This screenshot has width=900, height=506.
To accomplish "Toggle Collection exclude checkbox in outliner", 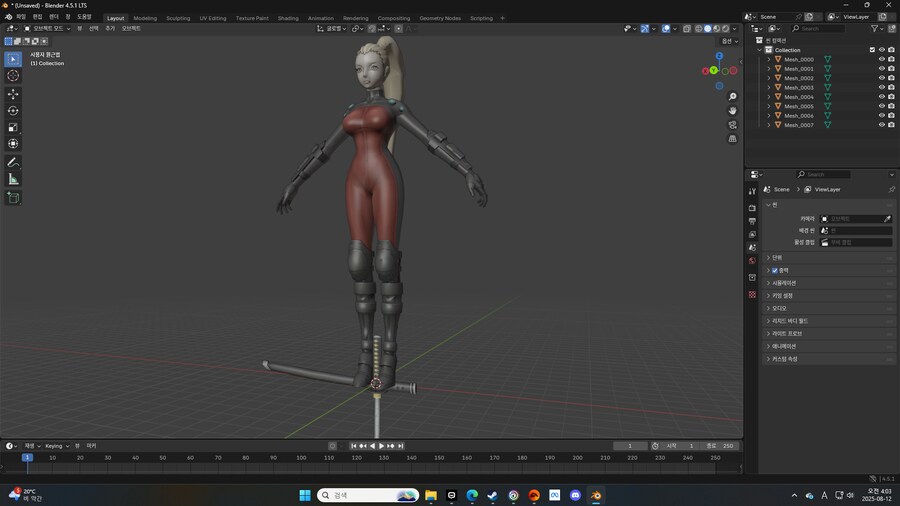I will coord(872,50).
